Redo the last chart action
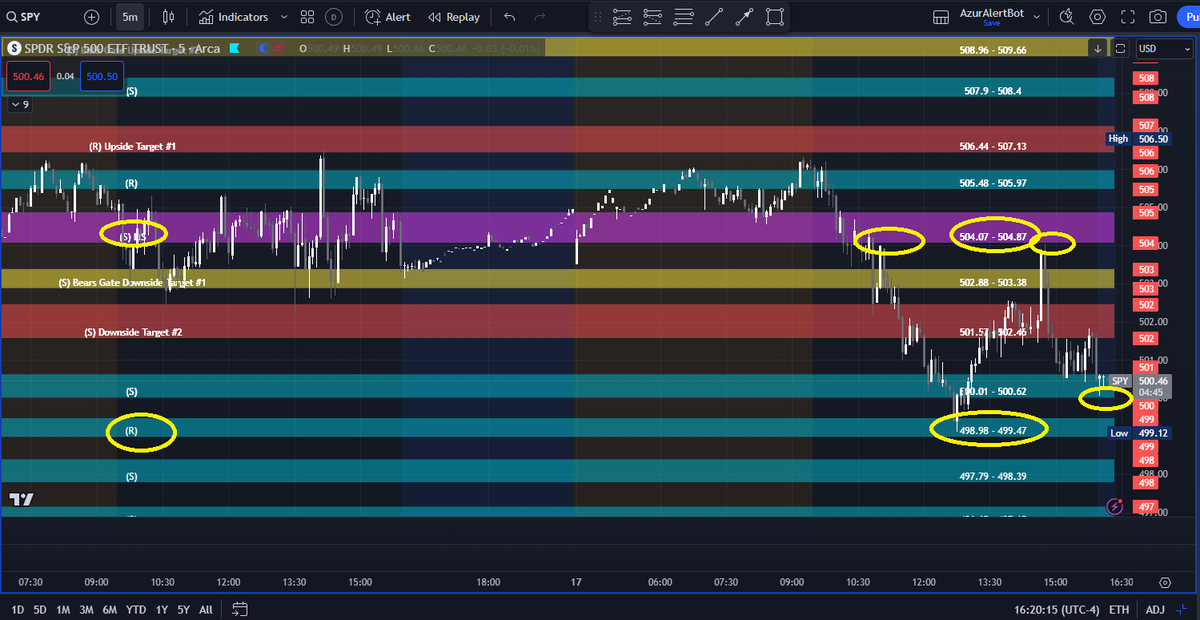 coord(540,17)
